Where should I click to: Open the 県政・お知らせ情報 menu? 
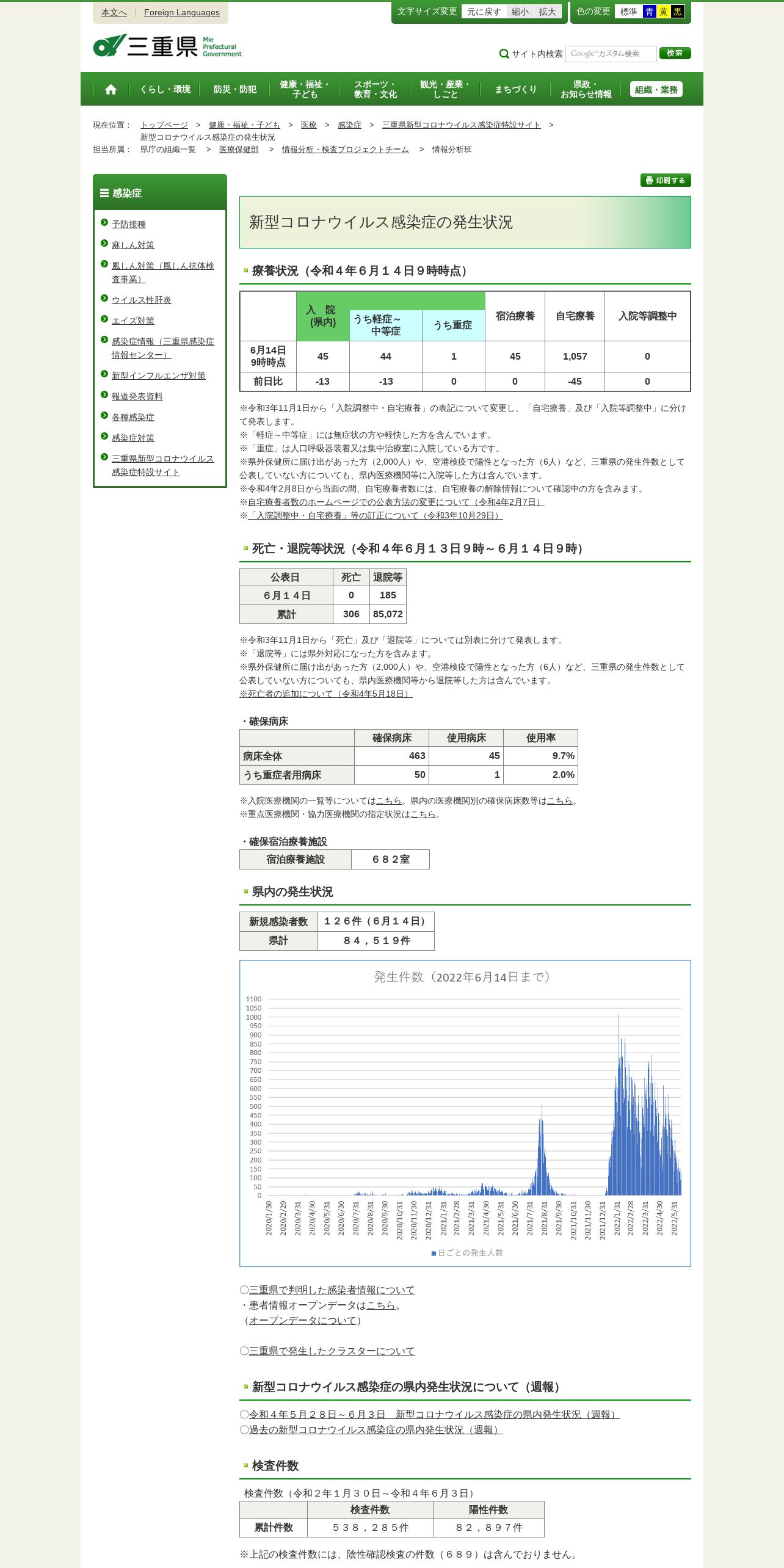586,89
